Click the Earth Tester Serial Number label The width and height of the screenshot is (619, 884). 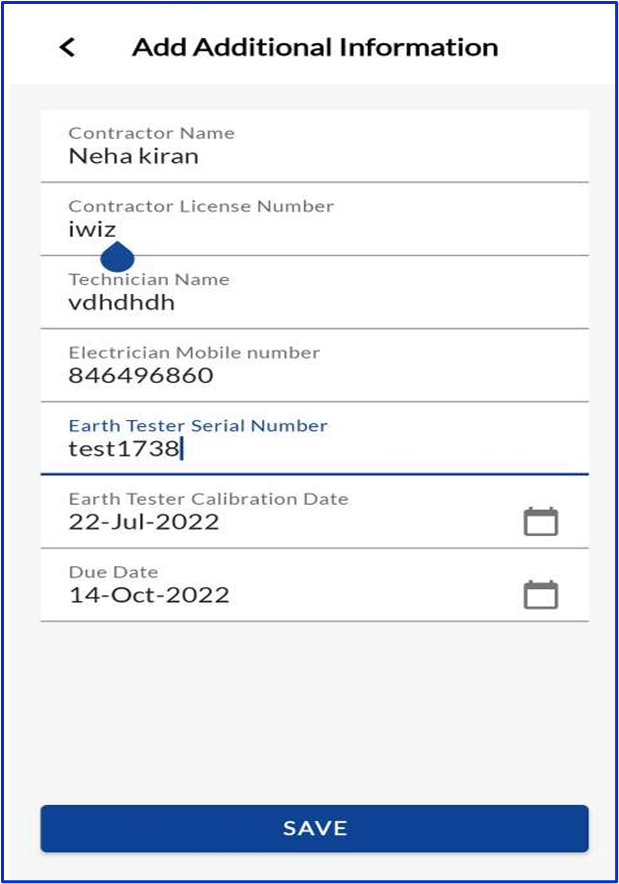[198, 426]
